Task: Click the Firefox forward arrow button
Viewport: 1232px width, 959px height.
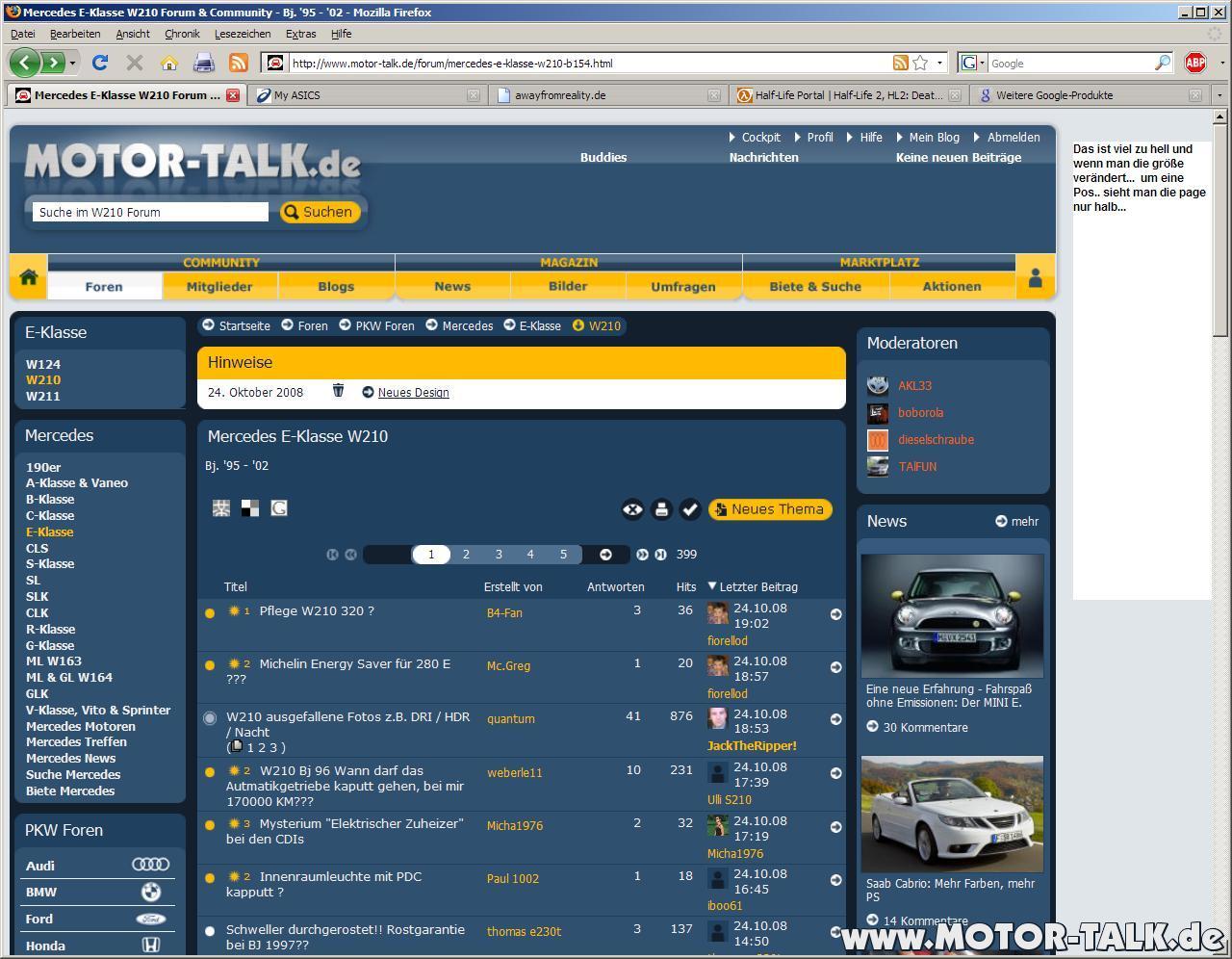Action: (x=53, y=64)
